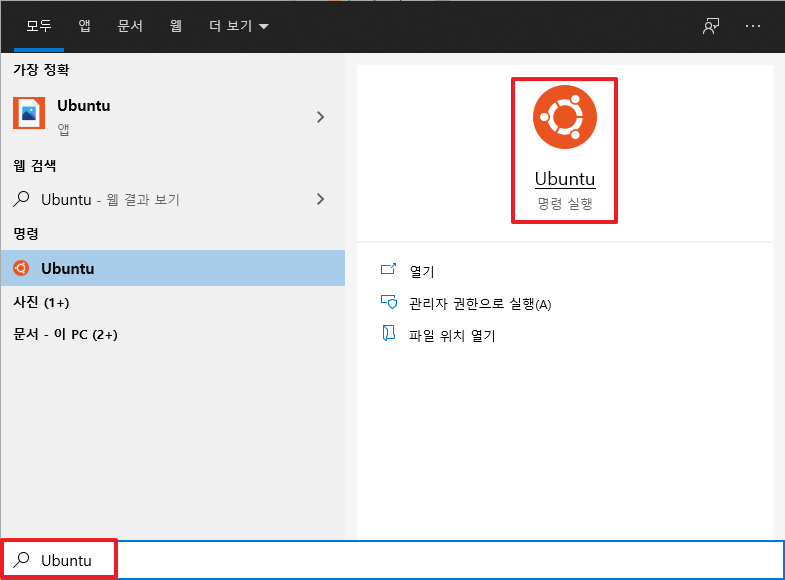Click the 명령 section heading

coord(26,234)
